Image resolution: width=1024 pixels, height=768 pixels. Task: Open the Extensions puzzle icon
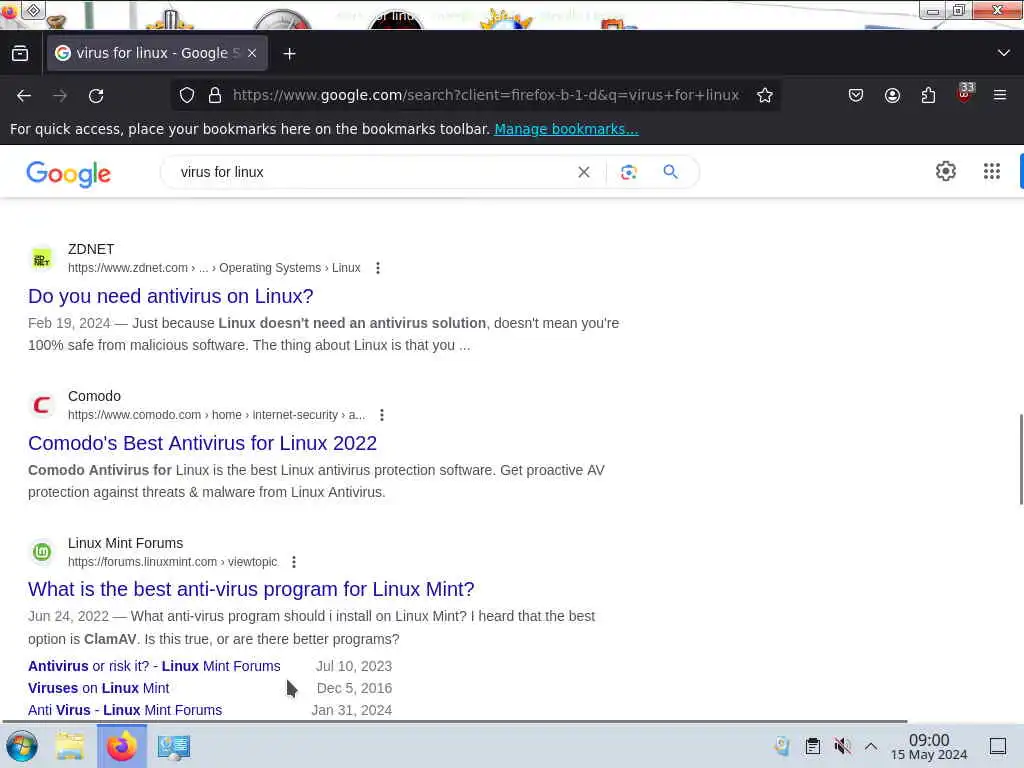click(928, 95)
